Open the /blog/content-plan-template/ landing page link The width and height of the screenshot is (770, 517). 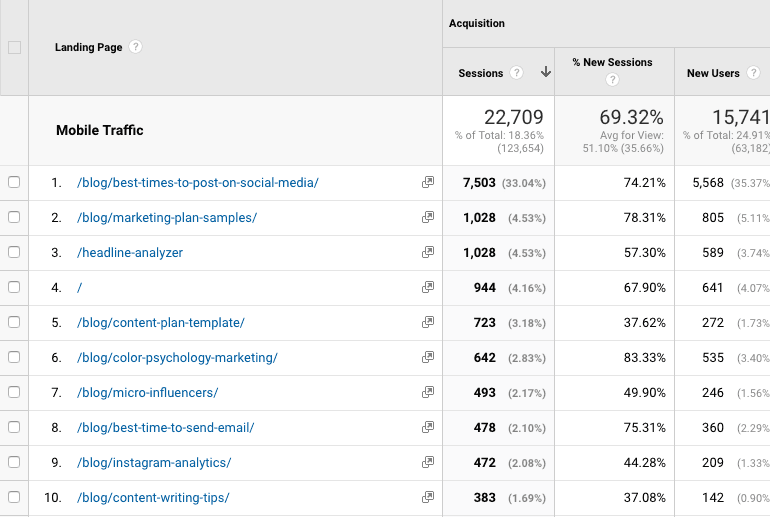[160, 323]
